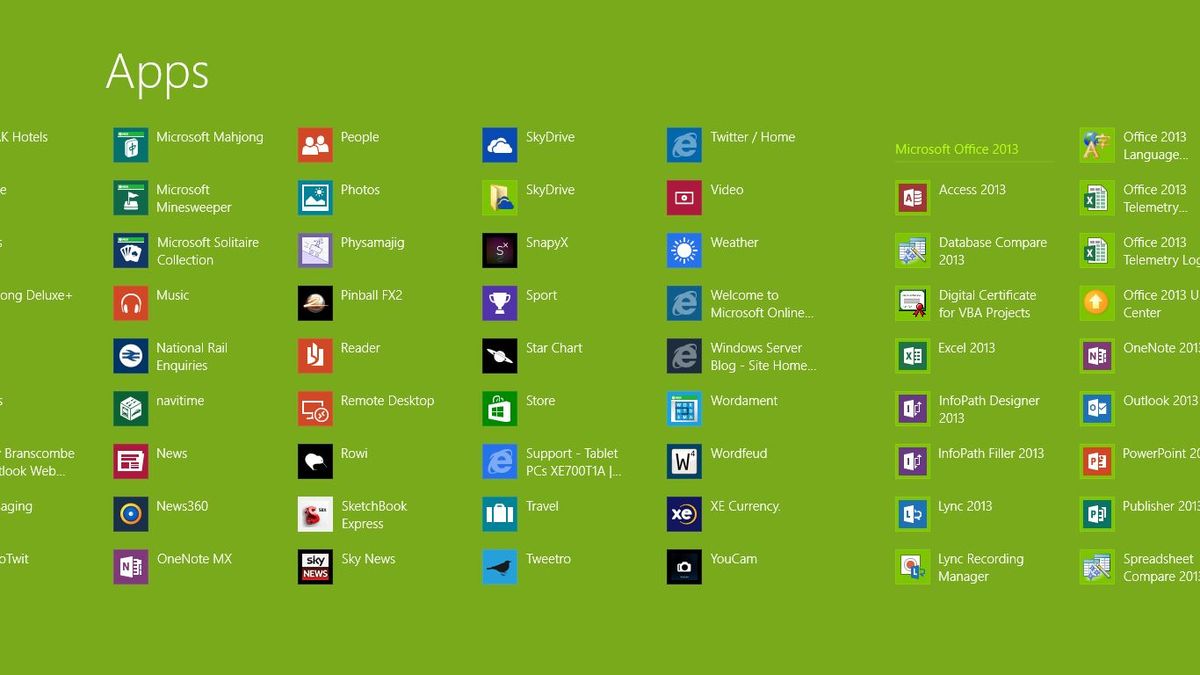The height and width of the screenshot is (675, 1200).
Task: Open the YouCam camera icon
Action: 684,567
